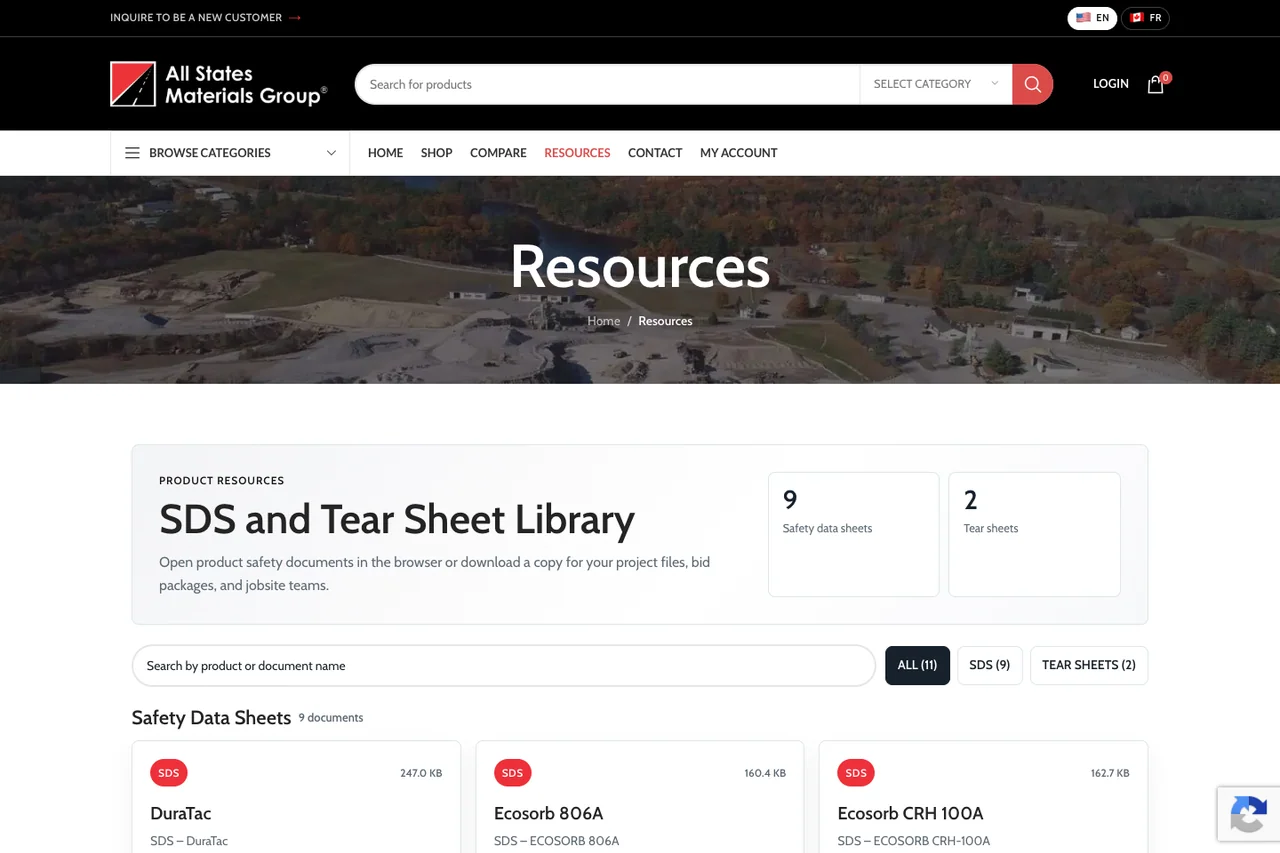Image resolution: width=1280 pixels, height=853 pixels.
Task: Click the 9 documents count label
Action: (331, 718)
